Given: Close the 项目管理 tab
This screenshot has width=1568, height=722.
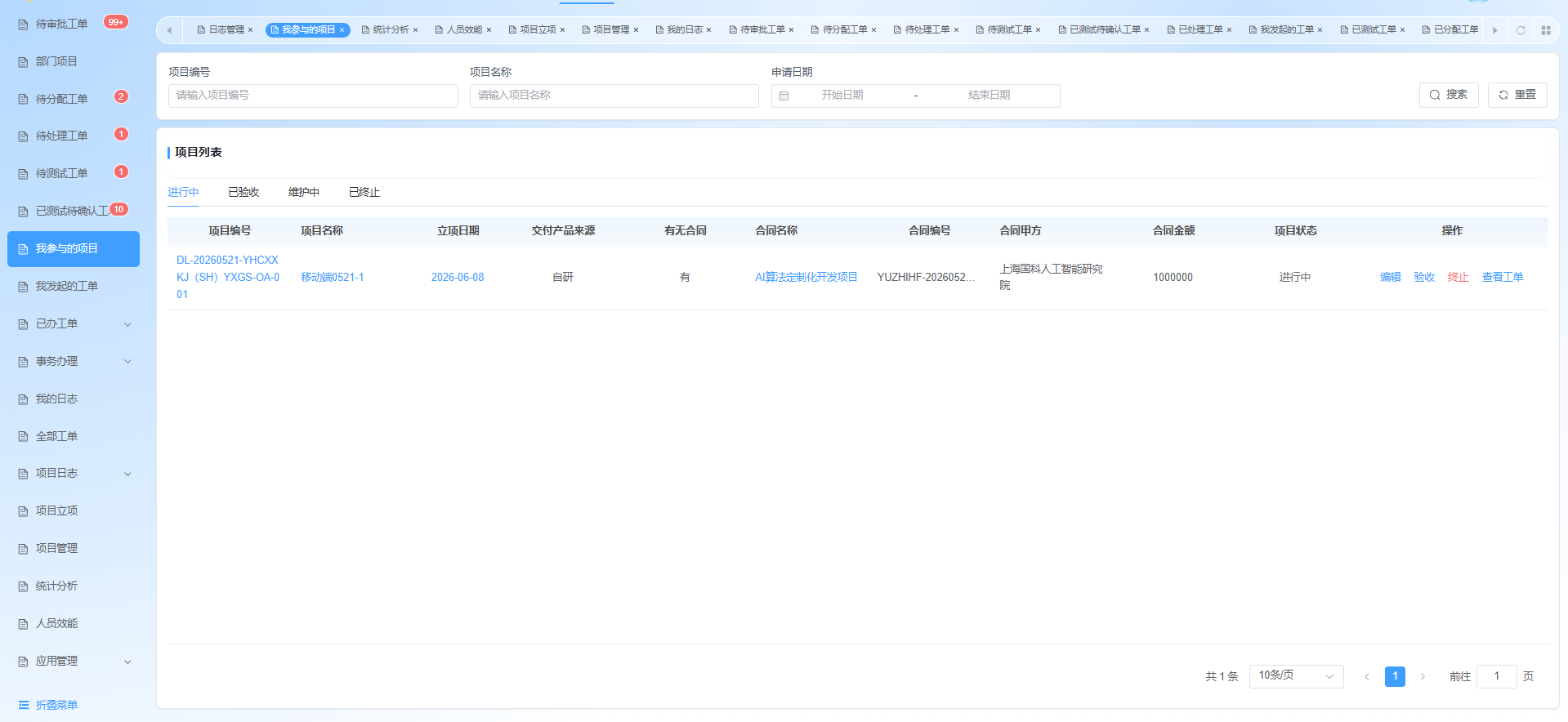Looking at the screenshot, I should click(x=636, y=30).
